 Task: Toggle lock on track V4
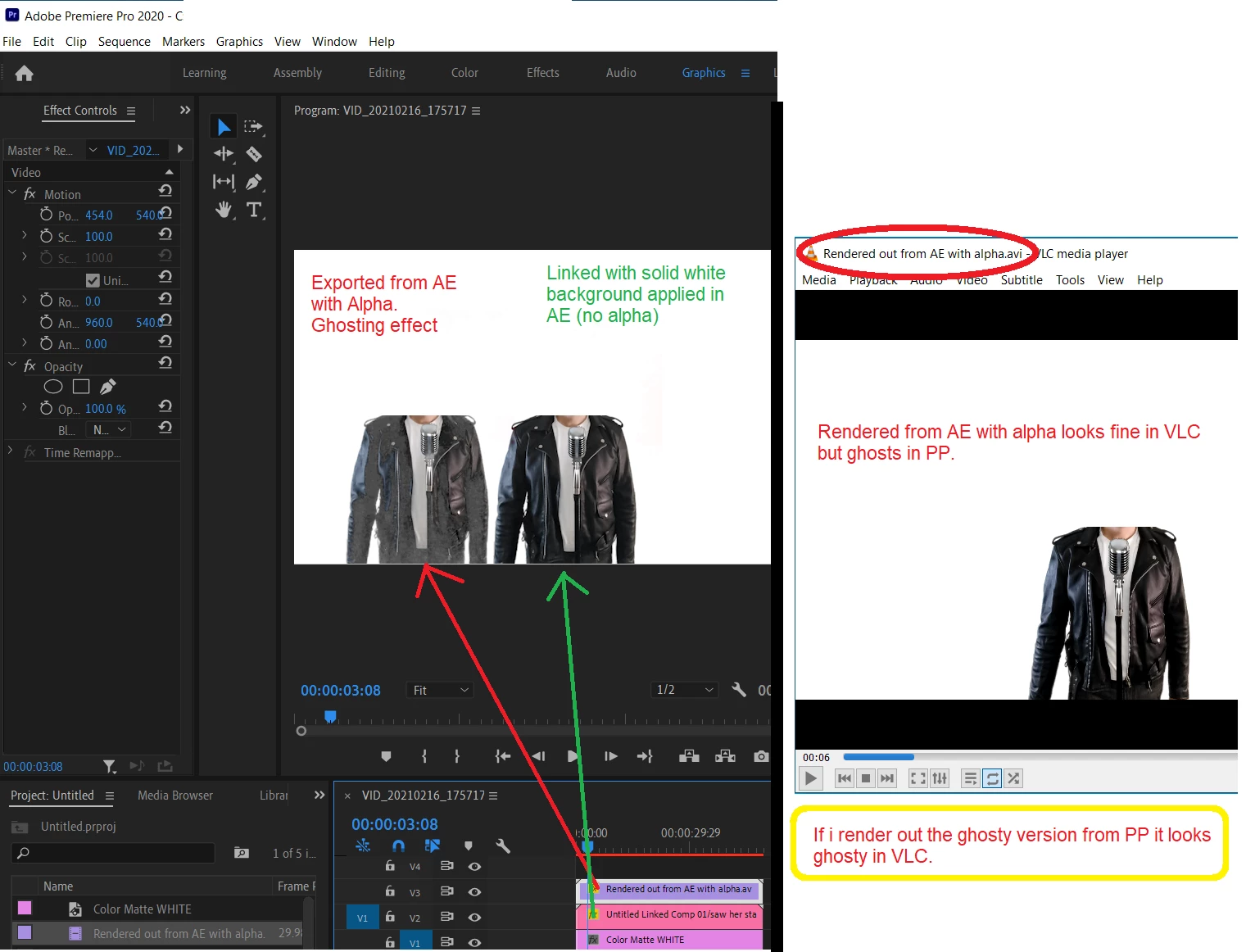390,866
